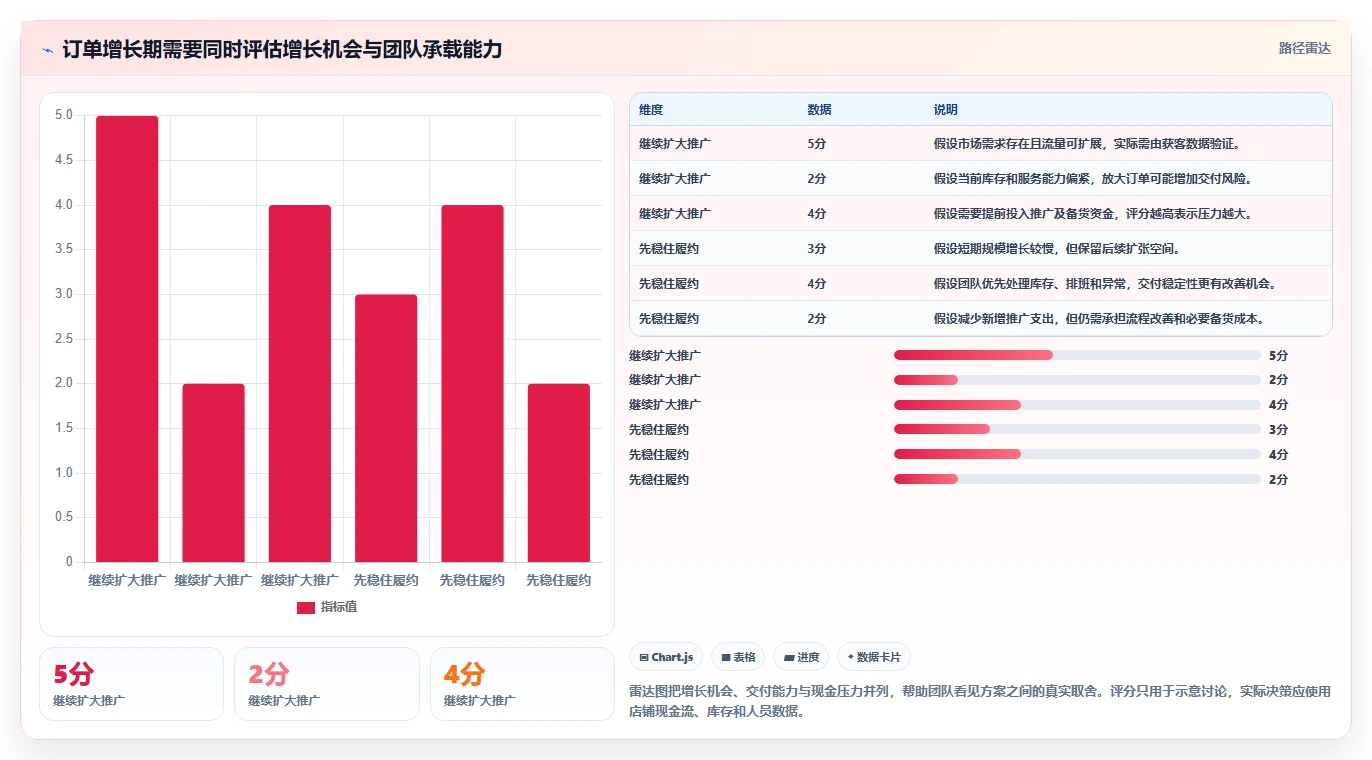
Task: Select the cell 假设需要提前投入推广及备货资金，评分越高表示压力越大。
Action: point(1128,214)
